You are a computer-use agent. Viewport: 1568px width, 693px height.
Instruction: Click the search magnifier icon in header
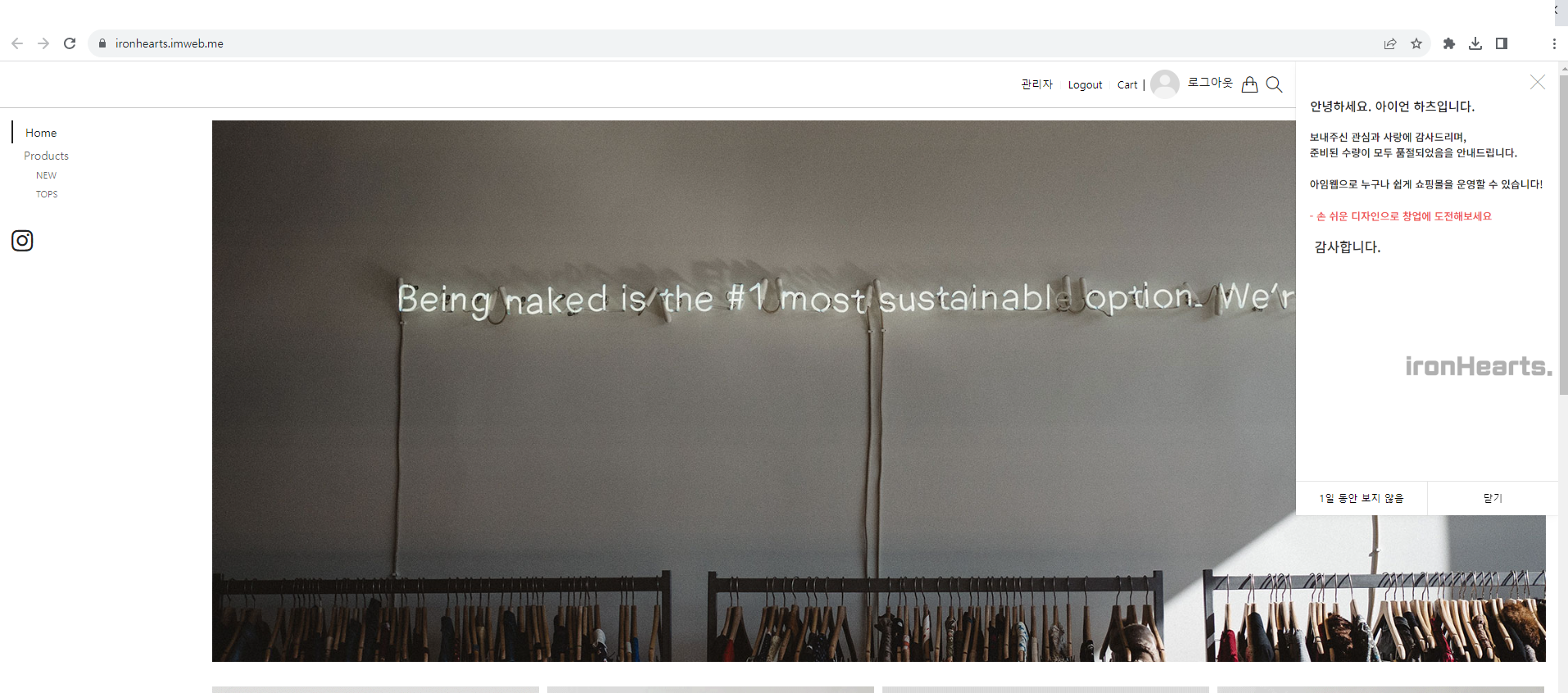point(1274,84)
